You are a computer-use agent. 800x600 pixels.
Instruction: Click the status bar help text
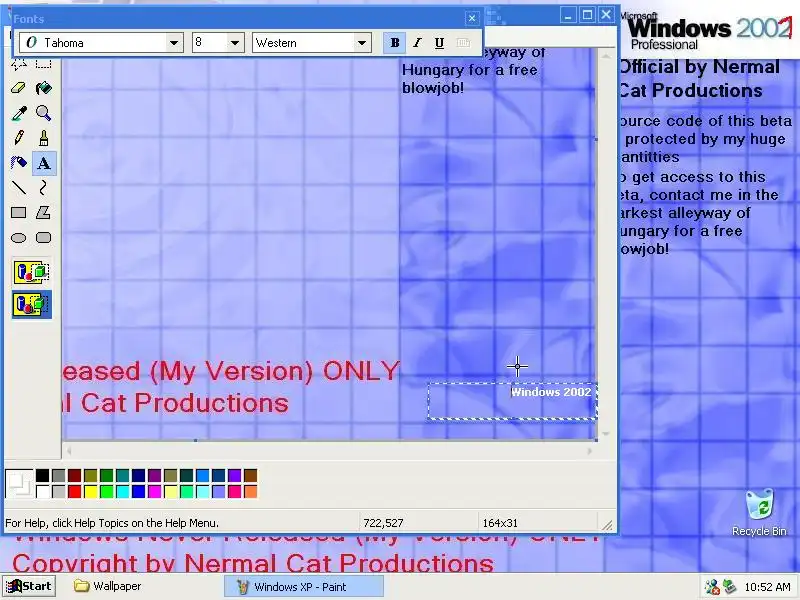112,523
